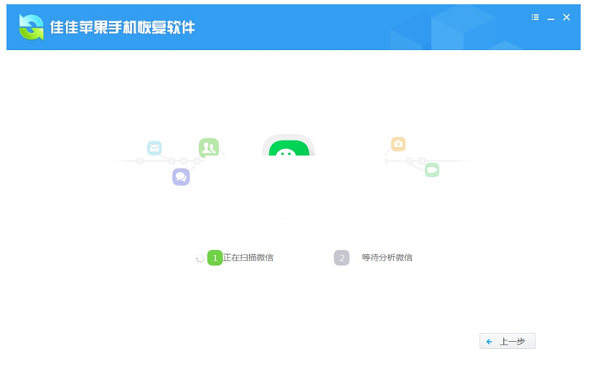This screenshot has height=372, width=600.
Task: Click the purple chat bubbles icon
Action: (x=181, y=177)
